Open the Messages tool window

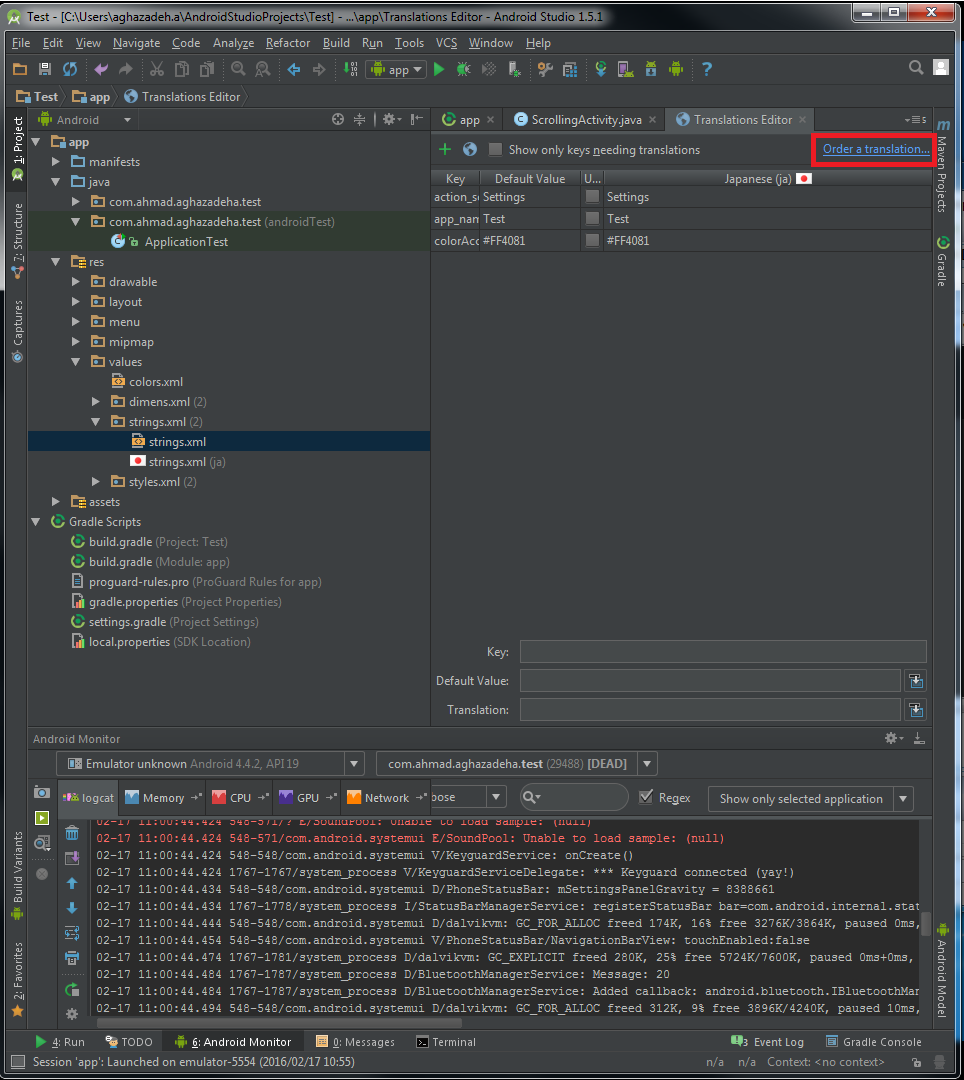(355, 1042)
